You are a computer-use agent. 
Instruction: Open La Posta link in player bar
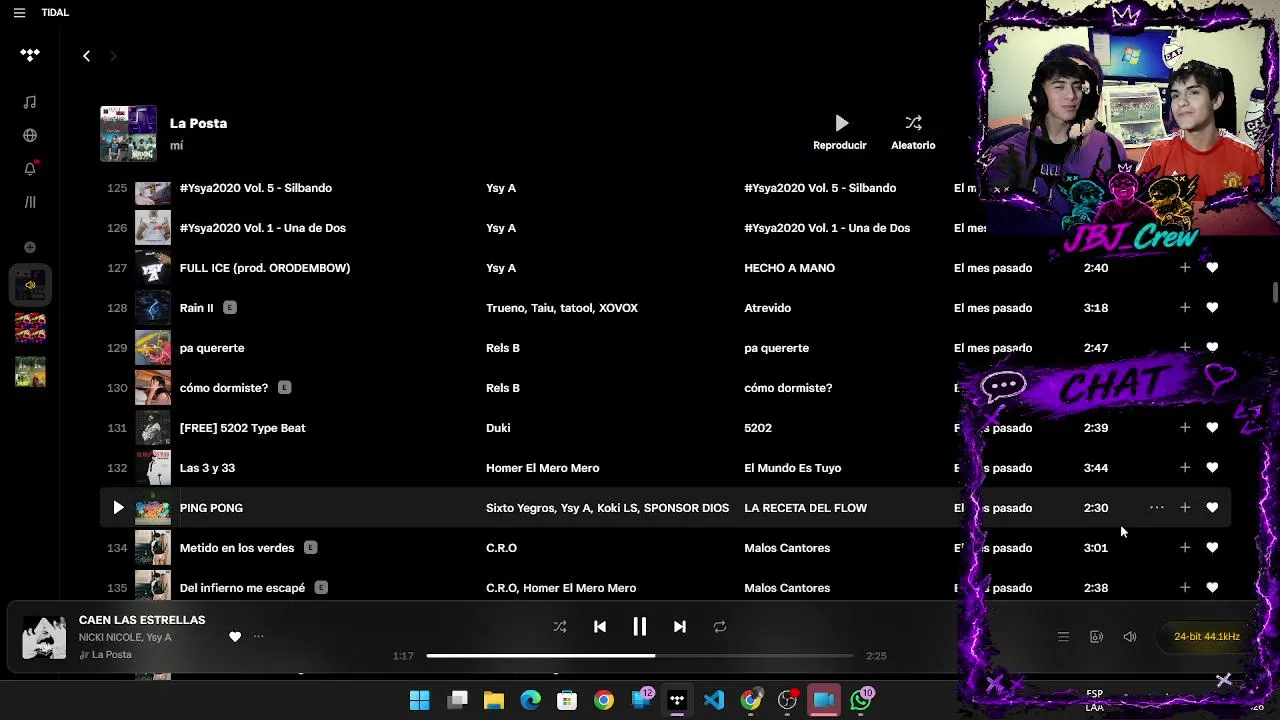click(111, 655)
